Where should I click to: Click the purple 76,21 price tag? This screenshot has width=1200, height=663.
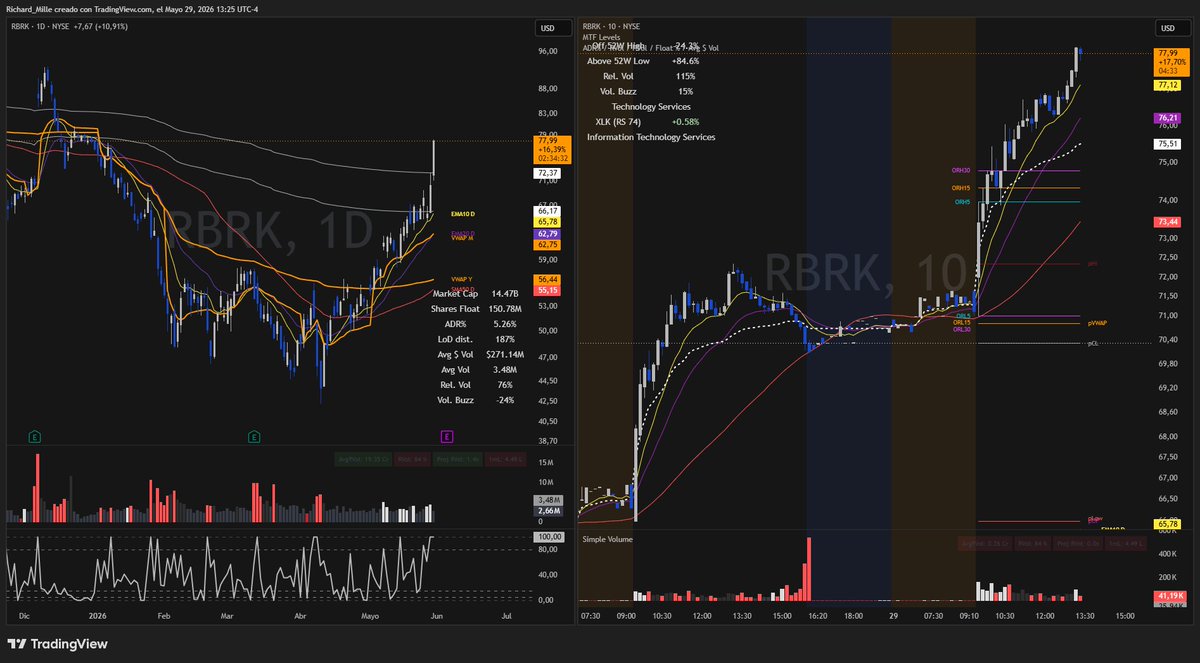[1167, 118]
